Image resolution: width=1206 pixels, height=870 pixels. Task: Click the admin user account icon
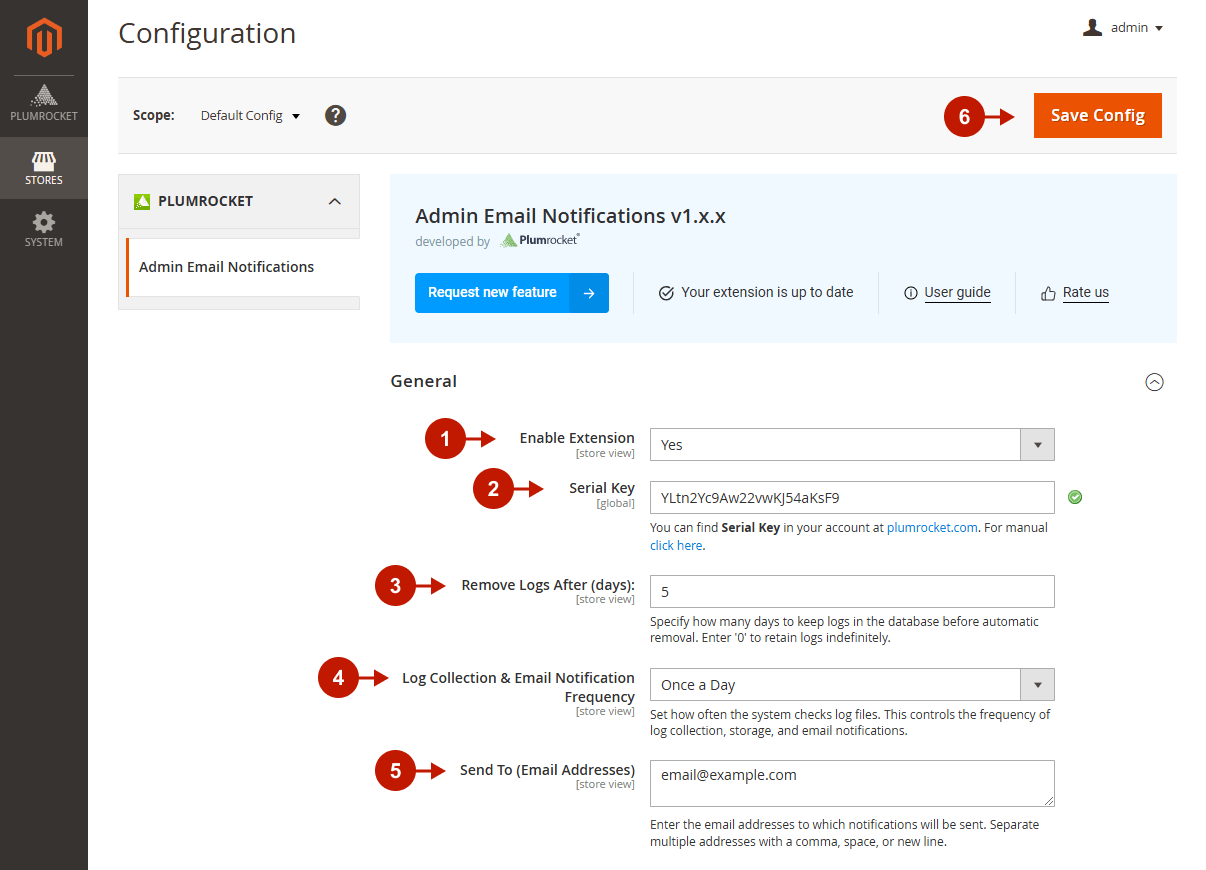(x=1092, y=28)
